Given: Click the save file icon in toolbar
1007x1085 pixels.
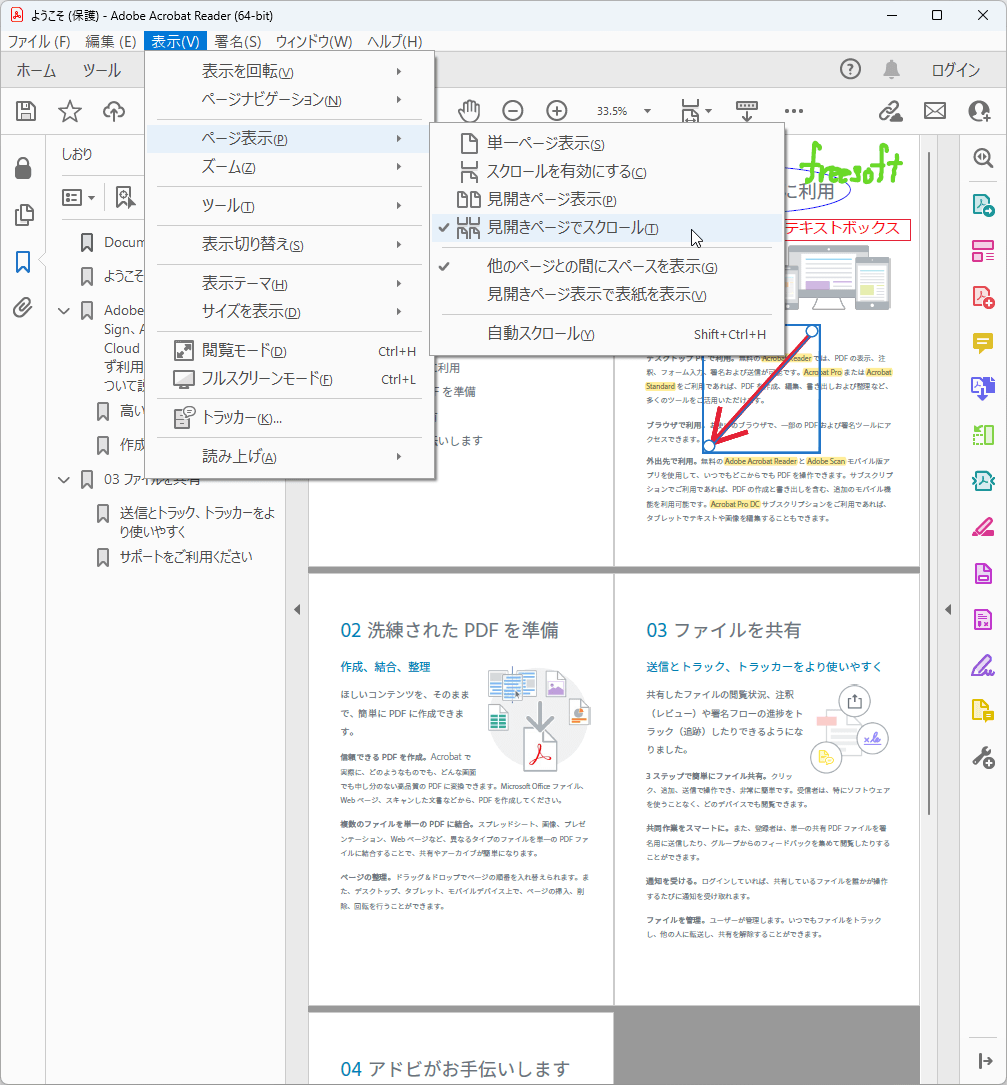Looking at the screenshot, I should click(x=26, y=111).
